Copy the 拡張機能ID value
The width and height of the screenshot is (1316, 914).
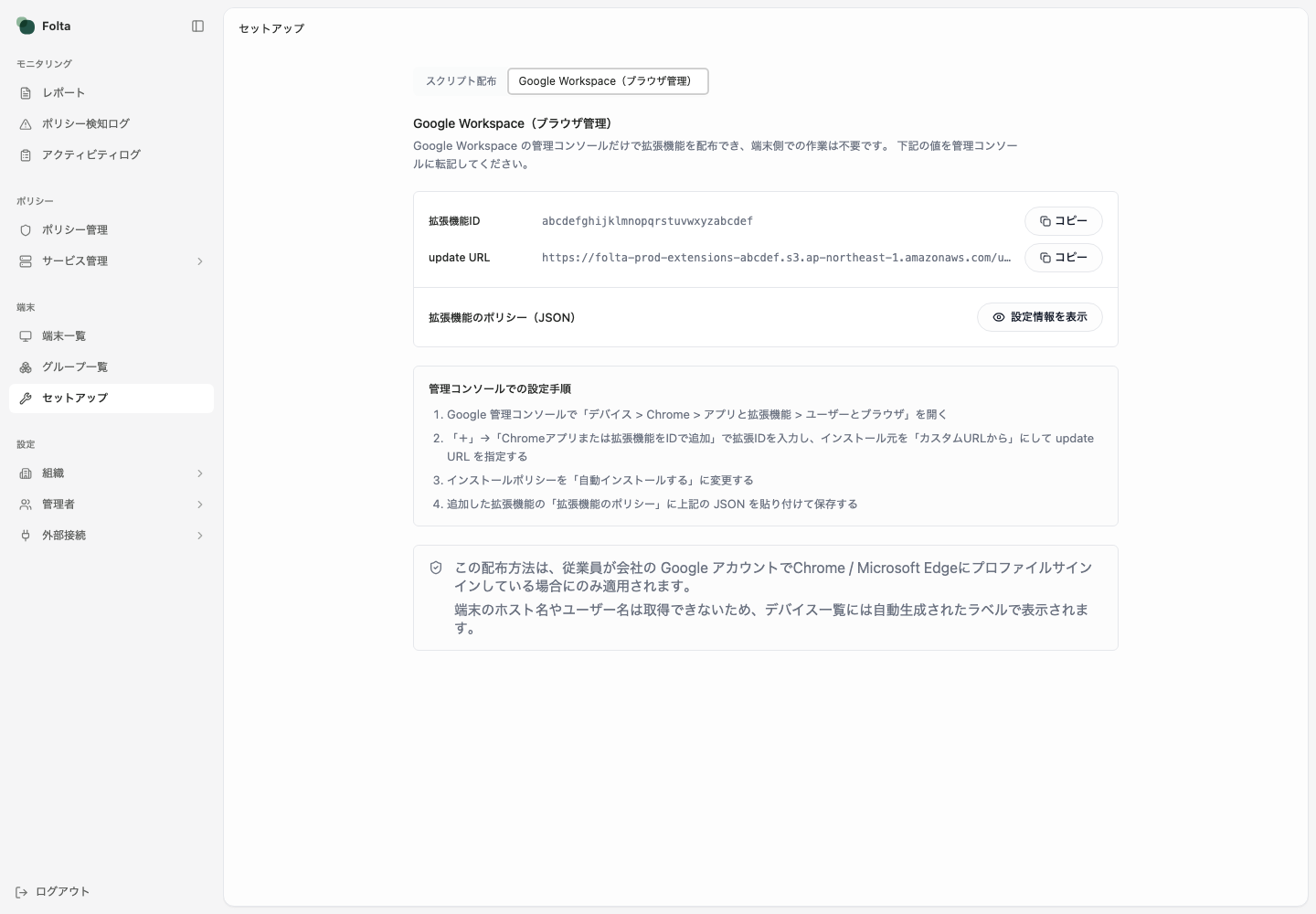coord(1063,221)
